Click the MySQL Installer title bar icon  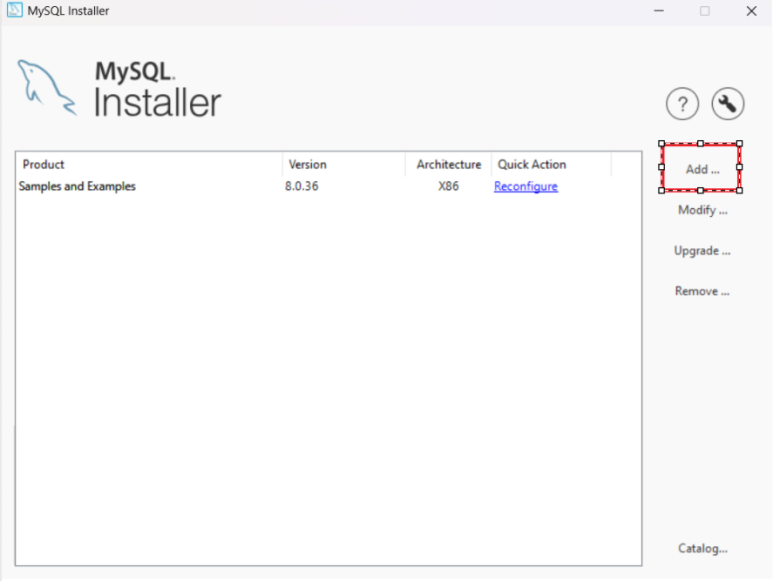click(14, 10)
